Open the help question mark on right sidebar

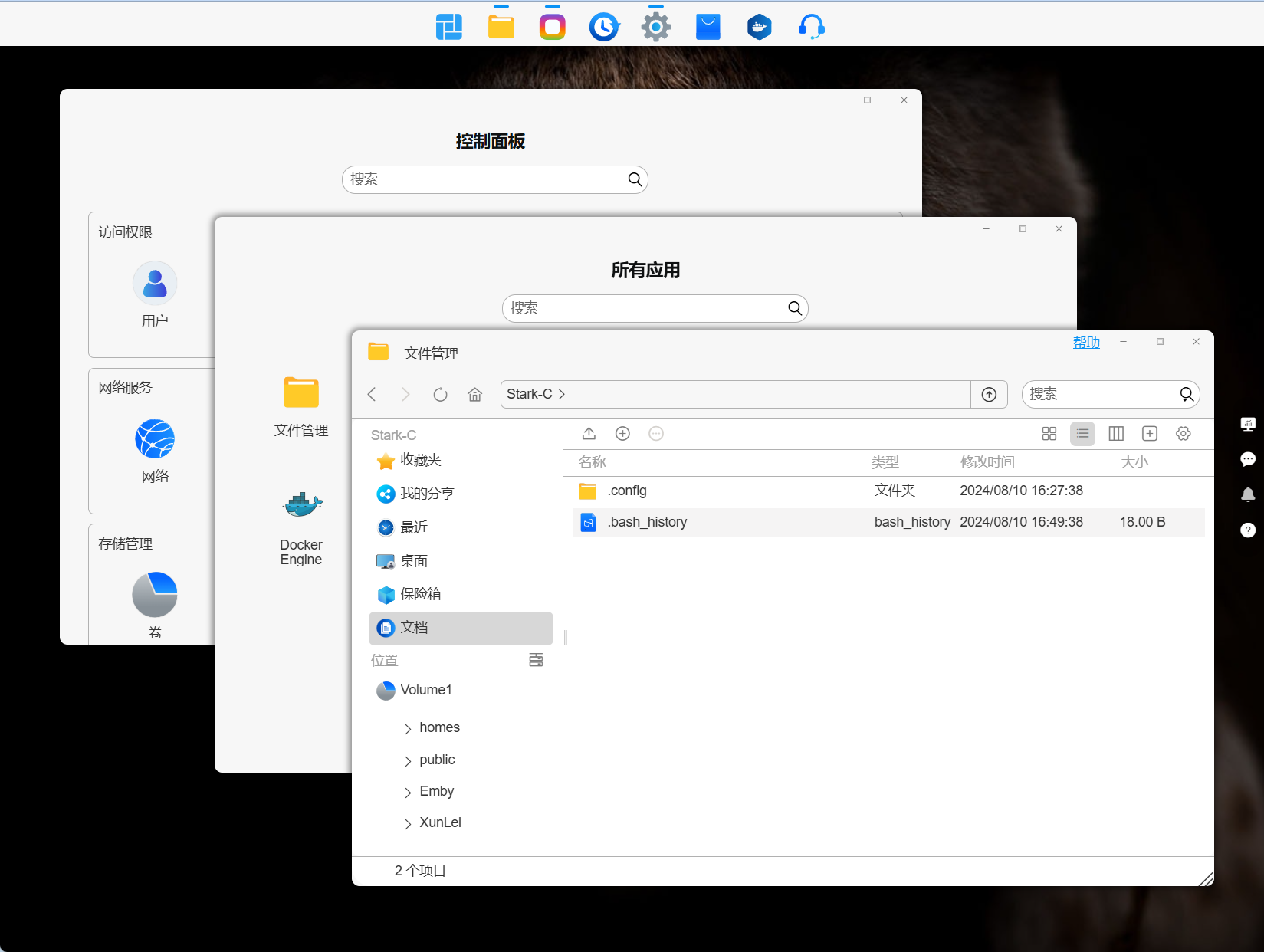pos(1248,530)
